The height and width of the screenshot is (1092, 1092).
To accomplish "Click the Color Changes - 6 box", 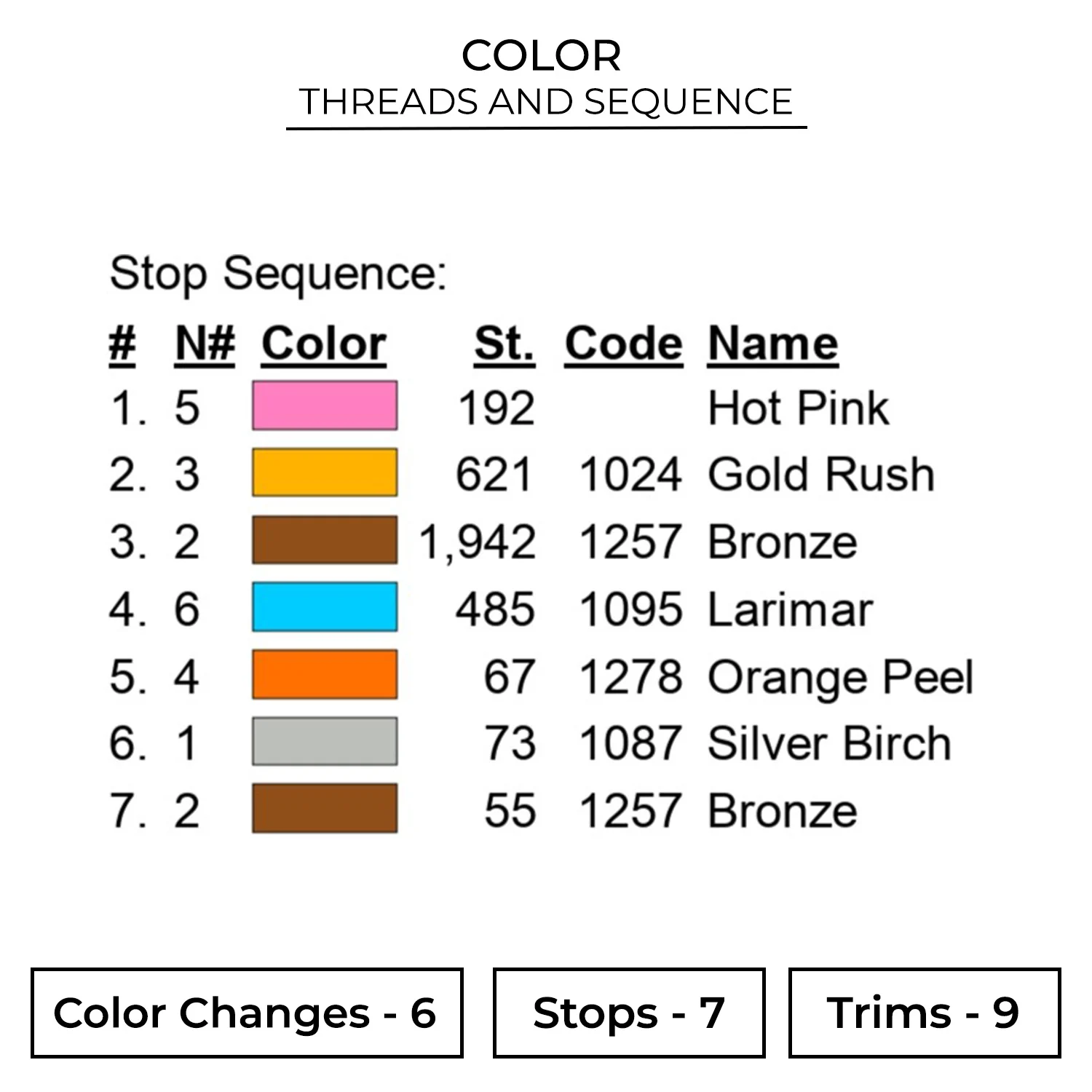I will coord(247,1013).
